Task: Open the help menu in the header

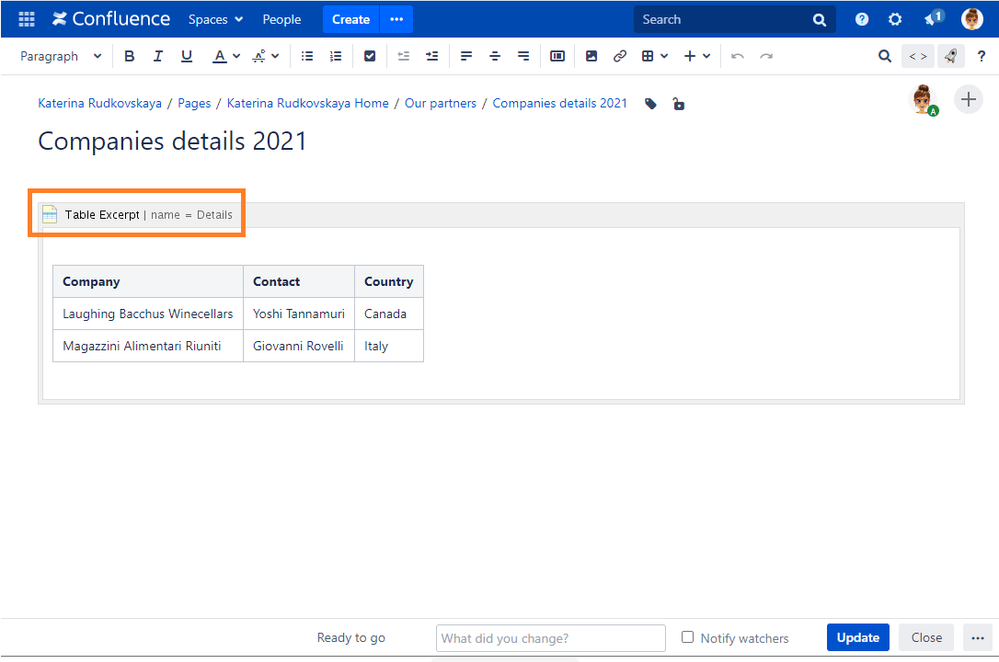Action: pos(861,19)
